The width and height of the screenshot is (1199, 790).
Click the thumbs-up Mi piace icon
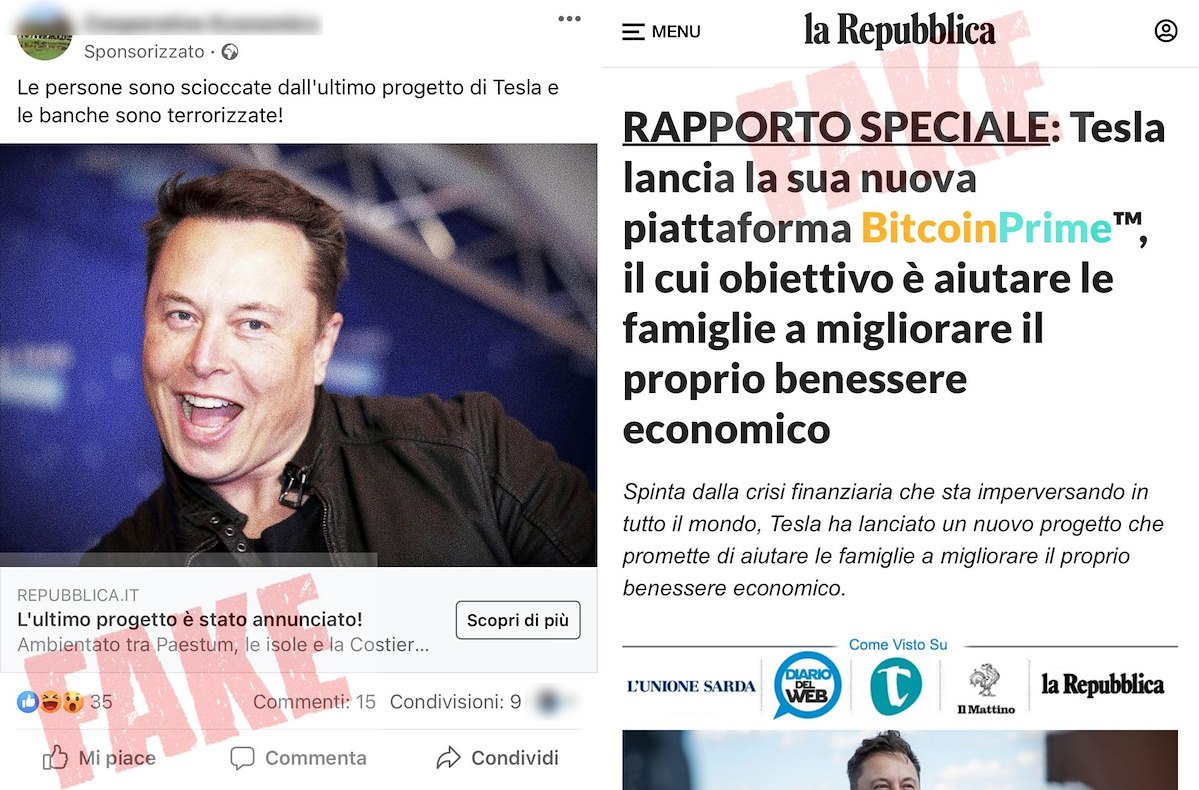pos(55,758)
